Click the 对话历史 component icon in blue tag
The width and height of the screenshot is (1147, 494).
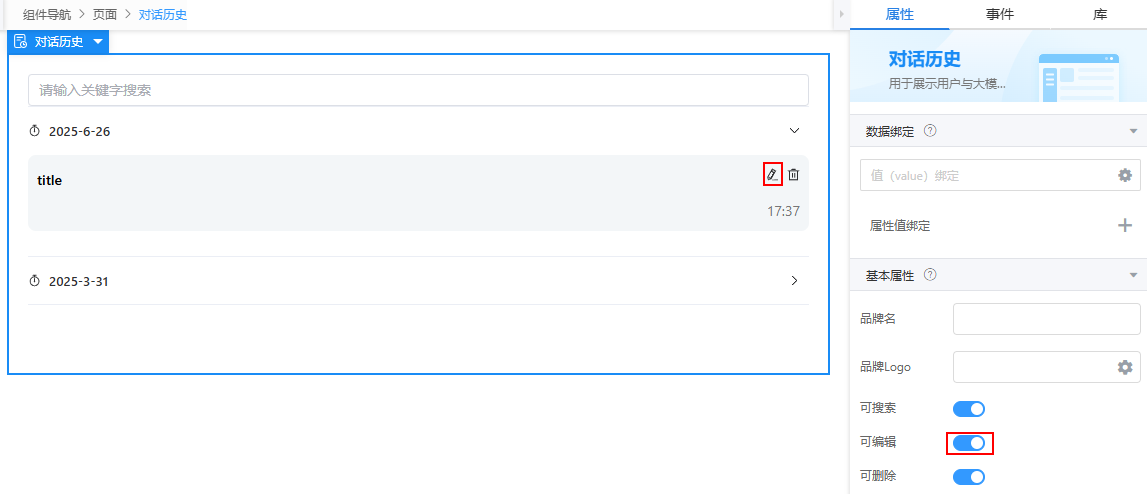20,42
